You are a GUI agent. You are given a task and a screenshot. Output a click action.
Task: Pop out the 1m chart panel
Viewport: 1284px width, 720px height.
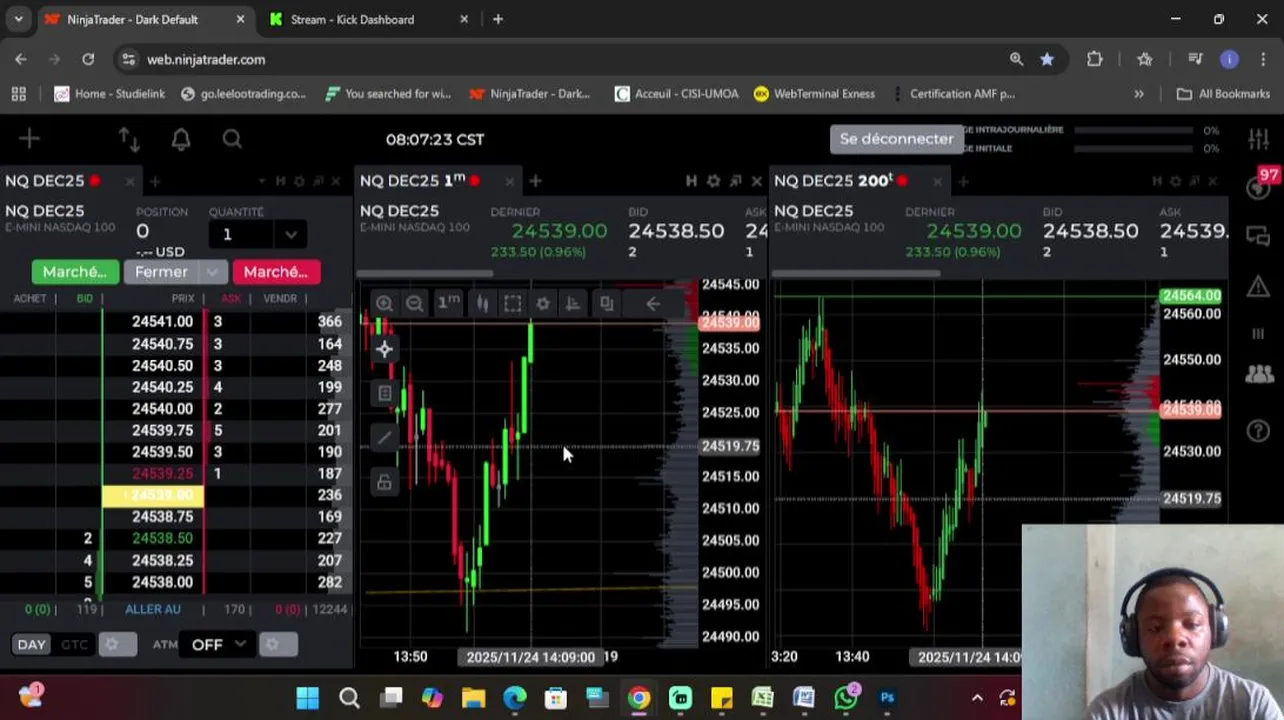pos(735,181)
